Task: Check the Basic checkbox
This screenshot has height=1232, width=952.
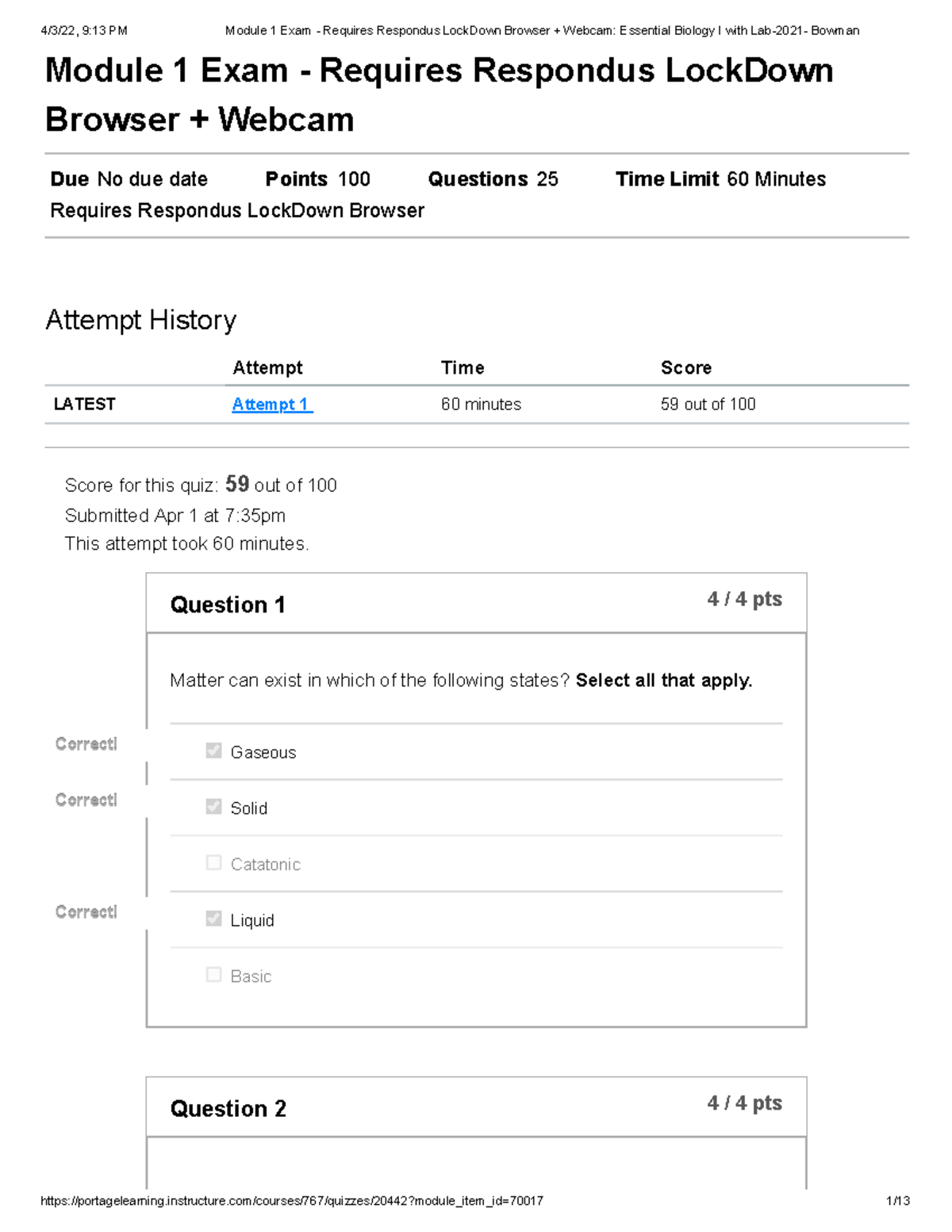Action: coord(213,975)
